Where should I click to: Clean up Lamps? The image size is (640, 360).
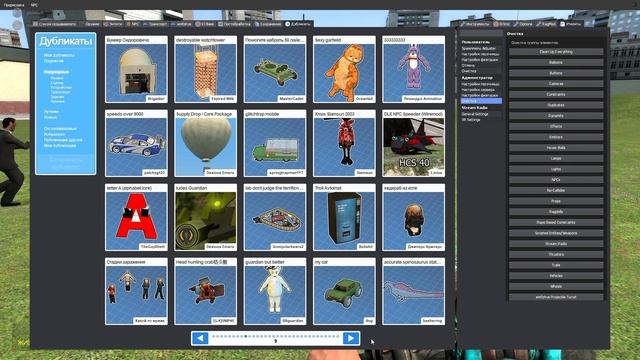click(556, 158)
